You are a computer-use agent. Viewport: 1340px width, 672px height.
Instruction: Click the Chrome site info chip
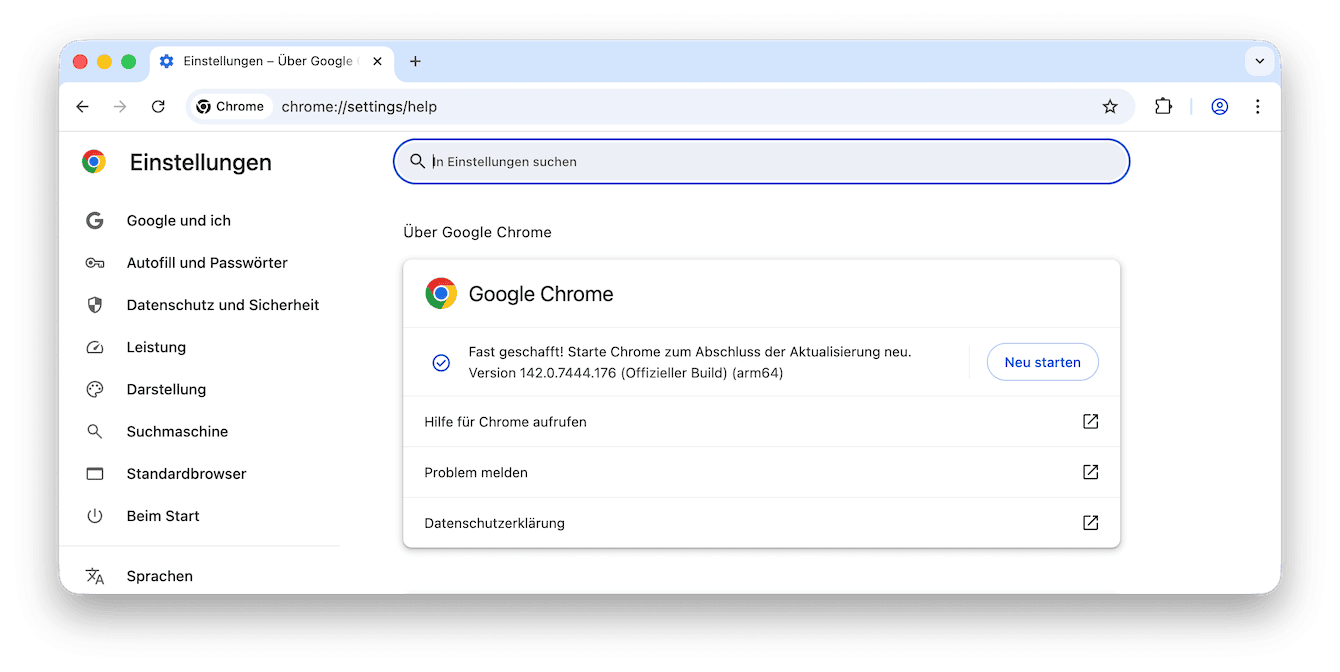click(230, 106)
